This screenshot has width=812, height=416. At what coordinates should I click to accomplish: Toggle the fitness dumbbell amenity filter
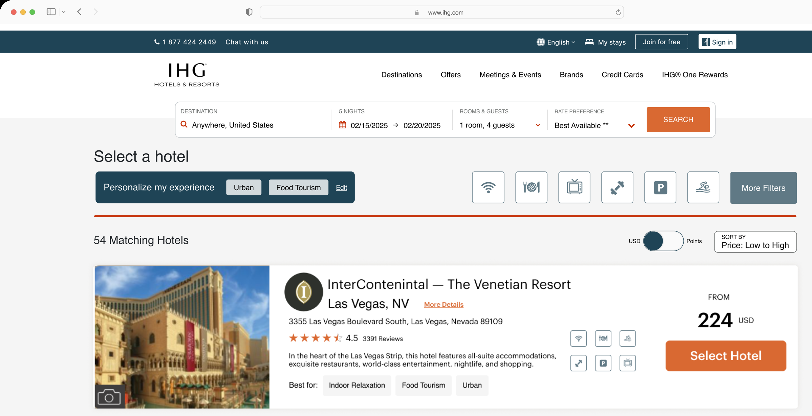(617, 187)
